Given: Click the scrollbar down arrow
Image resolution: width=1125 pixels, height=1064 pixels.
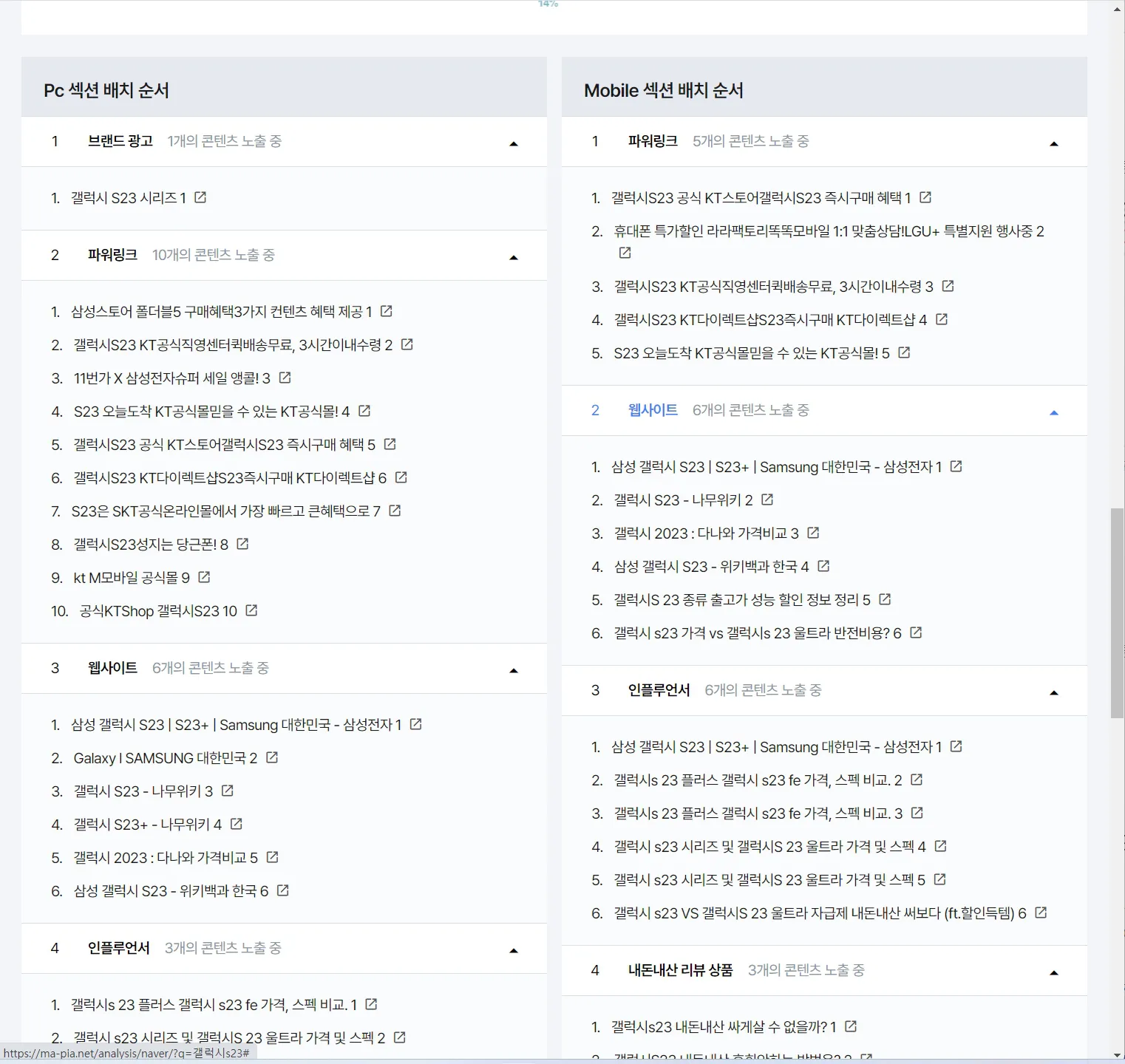Looking at the screenshot, I should coord(1117,1055).
